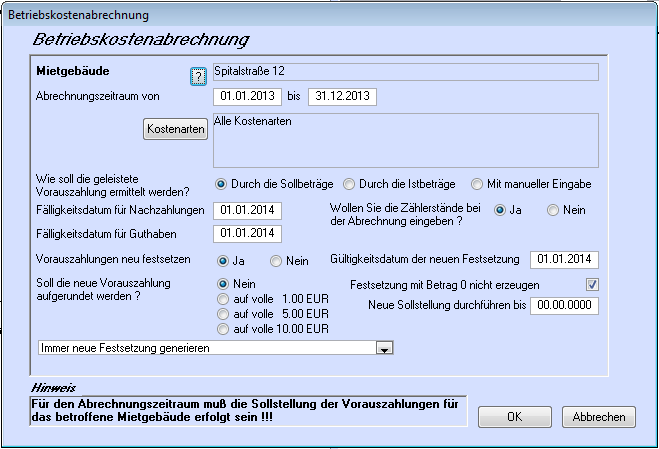Image resolution: width=659 pixels, height=449 pixels.
Task: Click the question mark lookup button for Mietgebäude
Action: point(198,77)
